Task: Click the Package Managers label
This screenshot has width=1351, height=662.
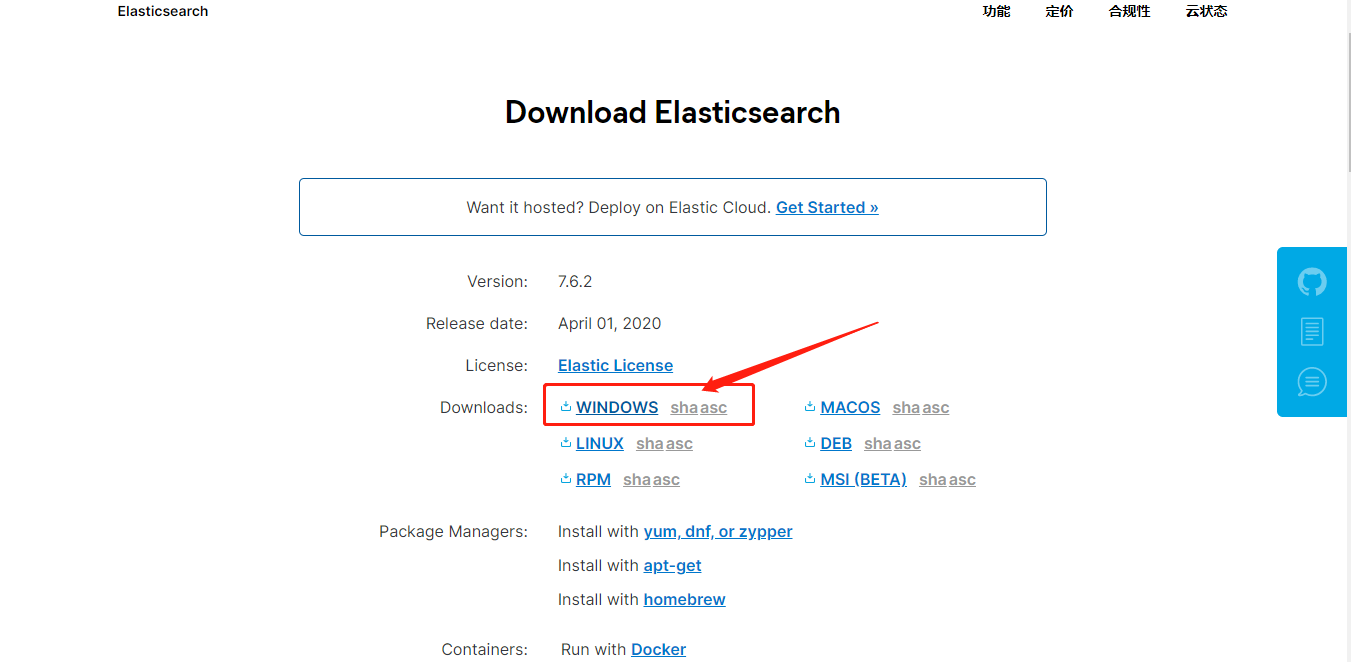Action: 453,531
